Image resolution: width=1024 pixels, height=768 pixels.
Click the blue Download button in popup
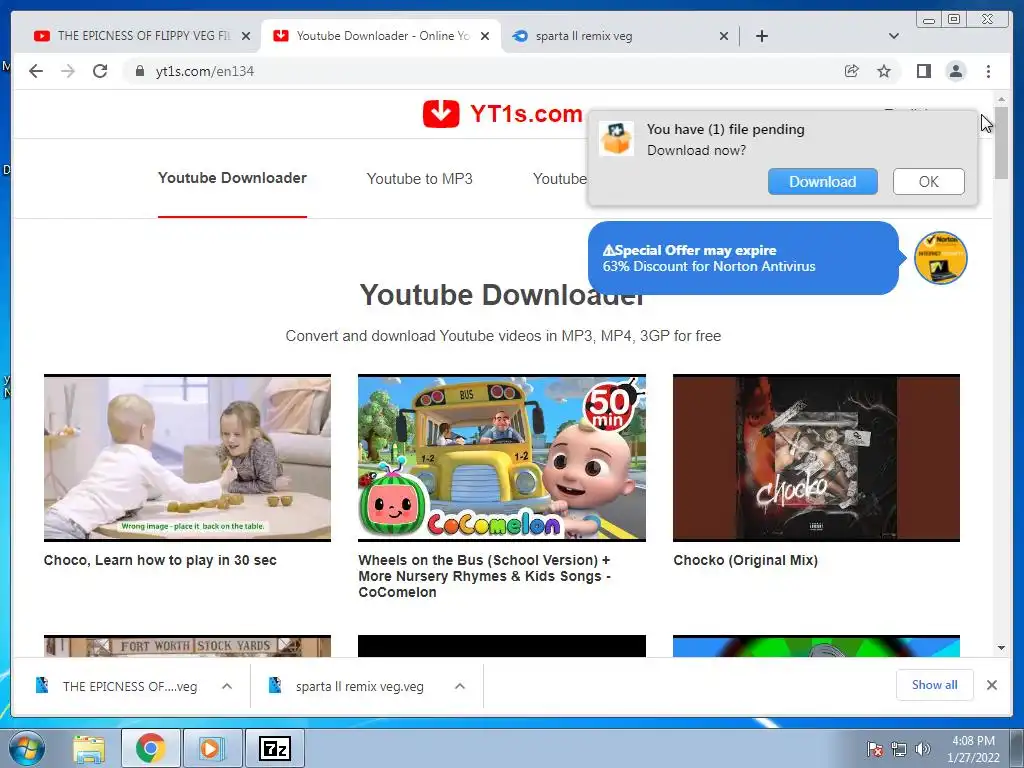pyautogui.click(x=822, y=182)
